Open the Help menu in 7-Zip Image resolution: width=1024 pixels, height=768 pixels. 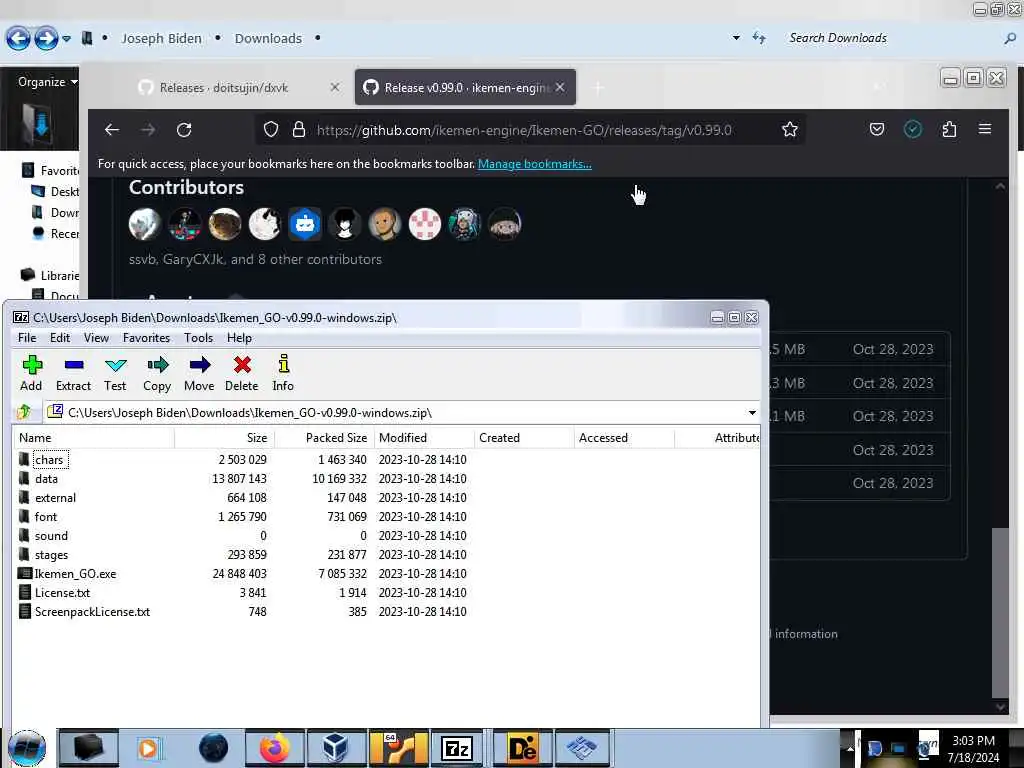pyautogui.click(x=239, y=338)
